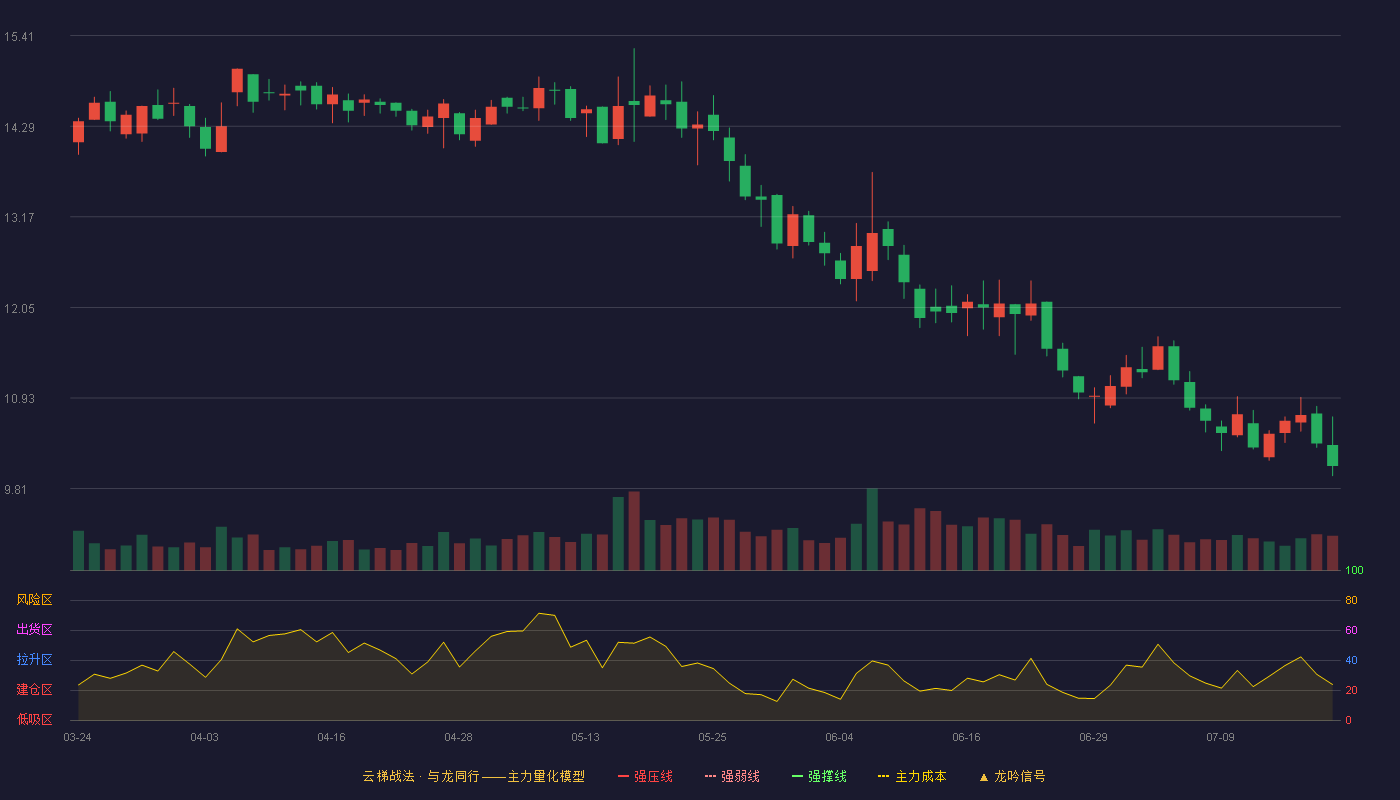The width and height of the screenshot is (1400, 800).
Task: Click the 03-24 date axis label
Action: point(78,737)
